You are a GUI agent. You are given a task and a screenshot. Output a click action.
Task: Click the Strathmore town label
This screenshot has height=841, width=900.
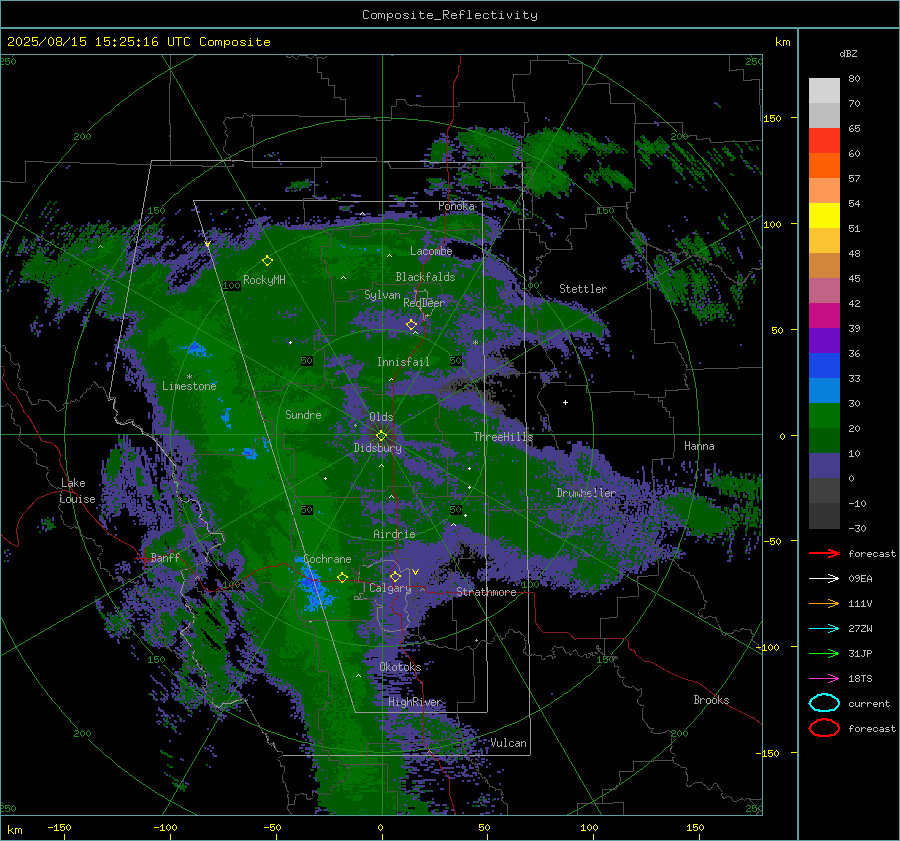coord(486,592)
